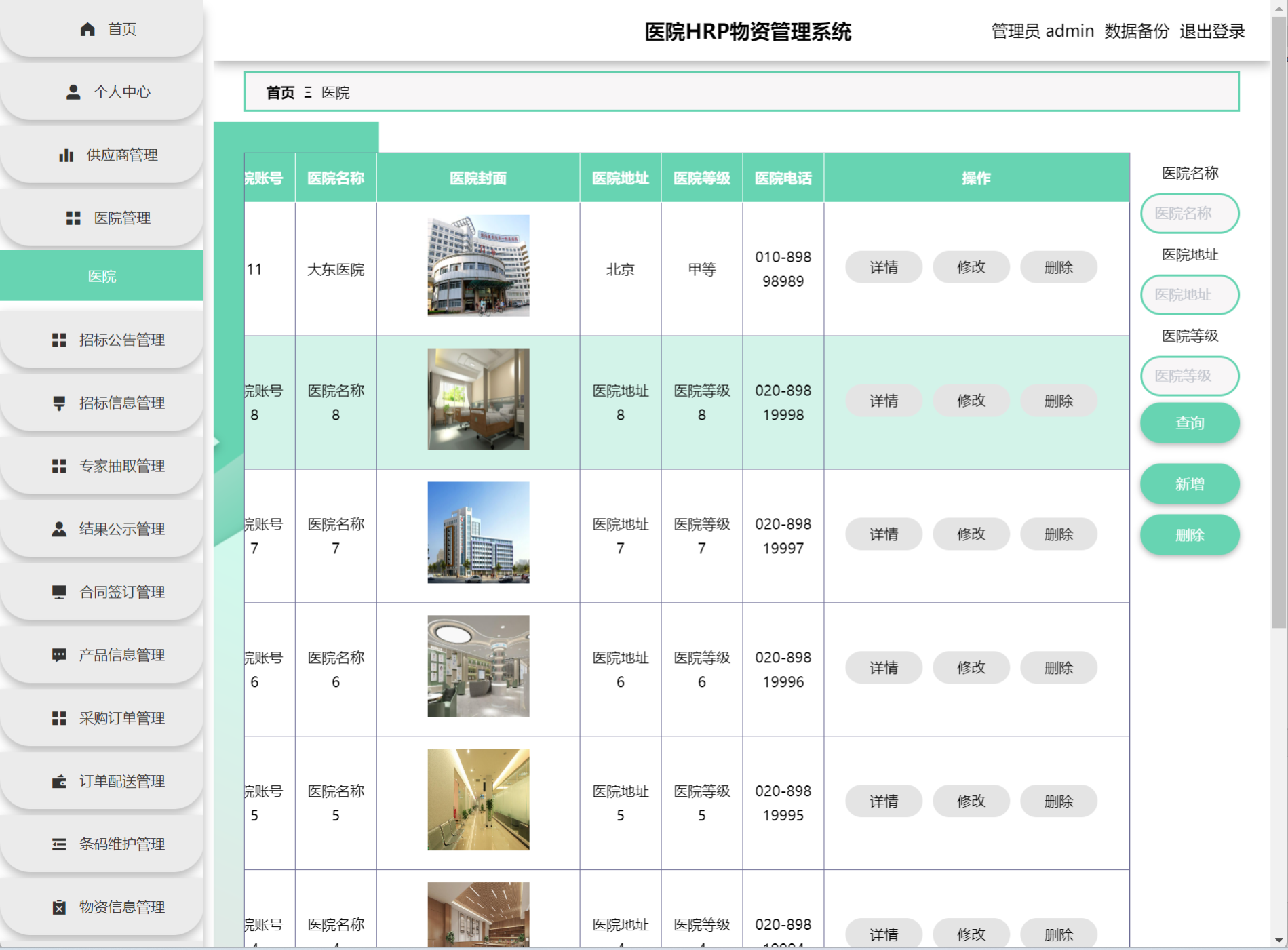Click 详情 in the 医院名称8 row
The height and width of the screenshot is (950, 1288).
tap(884, 401)
